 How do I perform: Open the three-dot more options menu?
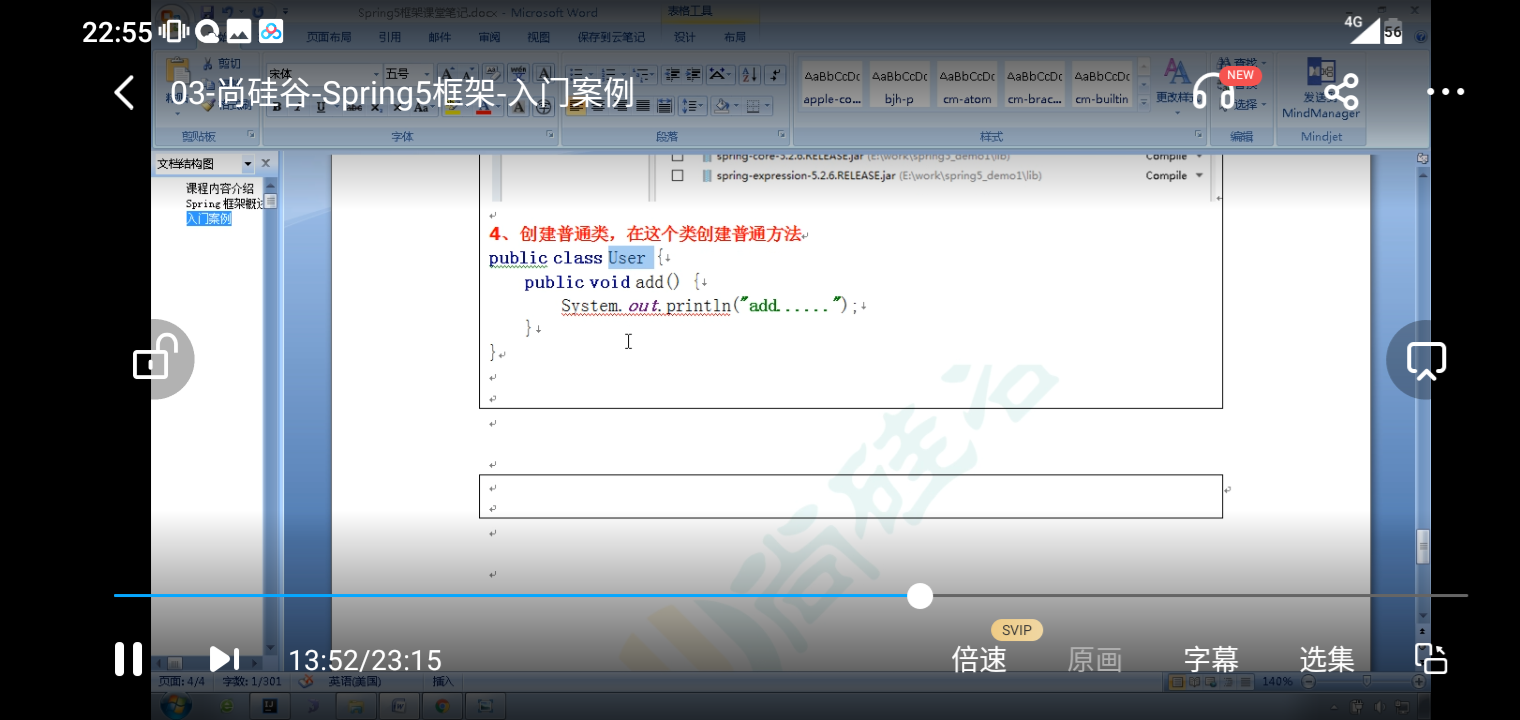coord(1445,92)
